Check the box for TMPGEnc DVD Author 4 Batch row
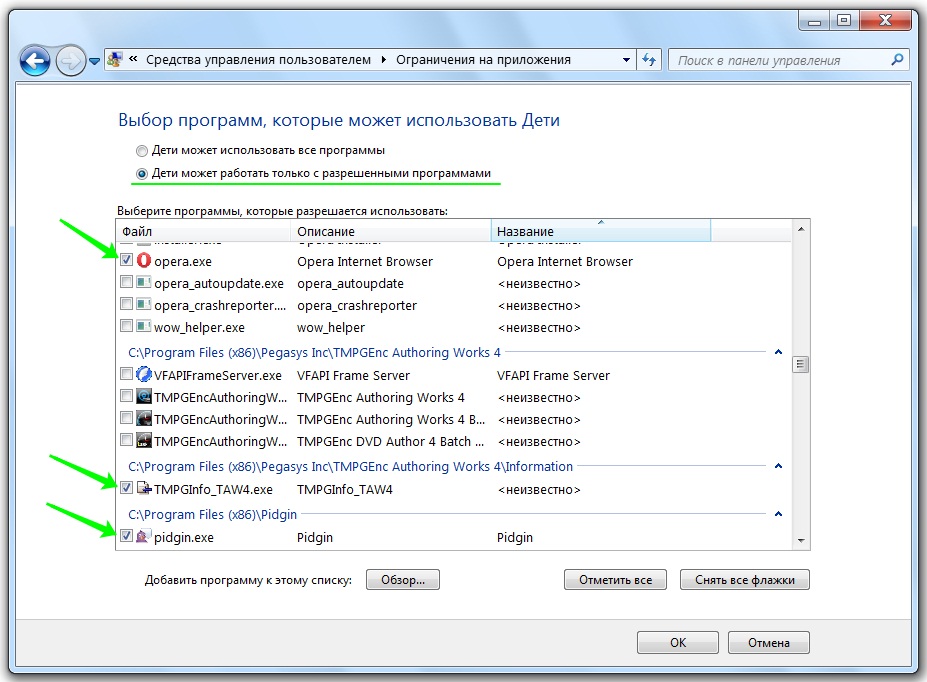This screenshot has height=682, width=927. 126,440
